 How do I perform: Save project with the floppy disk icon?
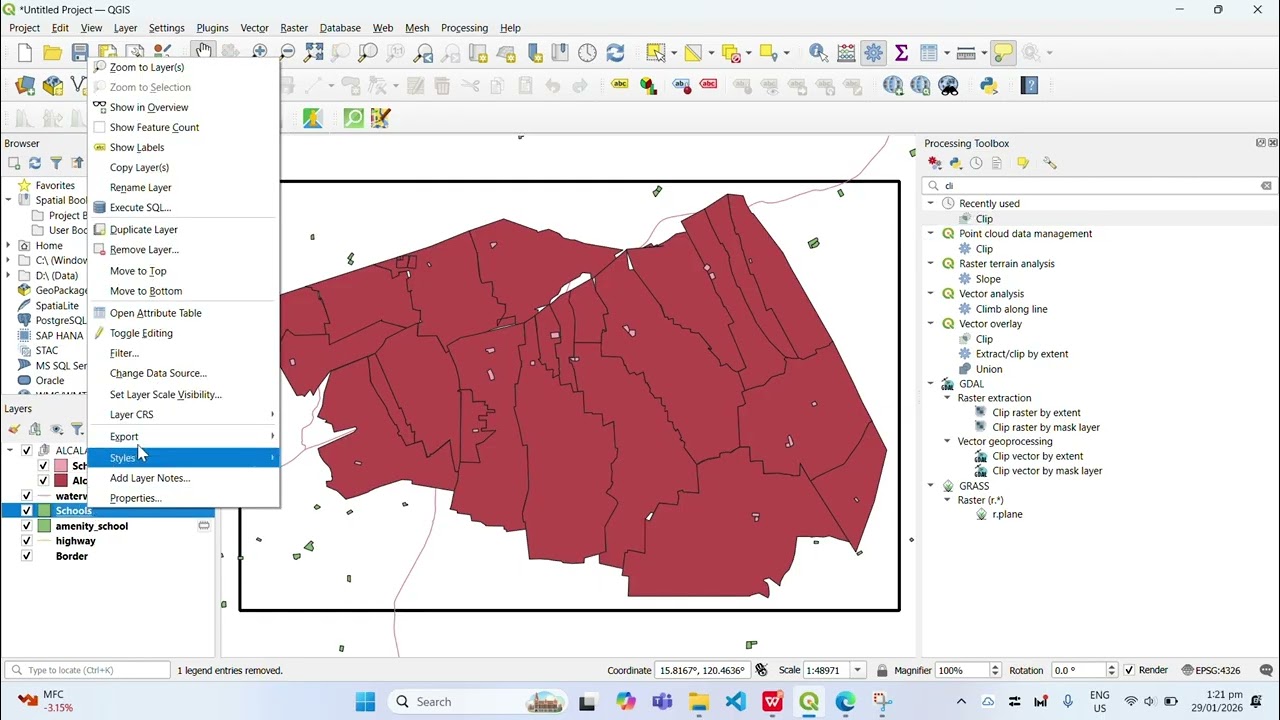point(80,53)
